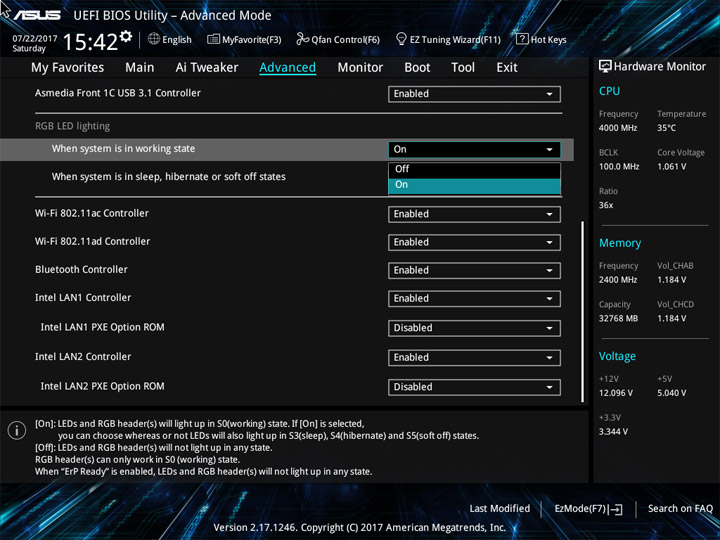Click +12V value 12.096 V
Viewport: 720px width, 540px height.
[616, 393]
